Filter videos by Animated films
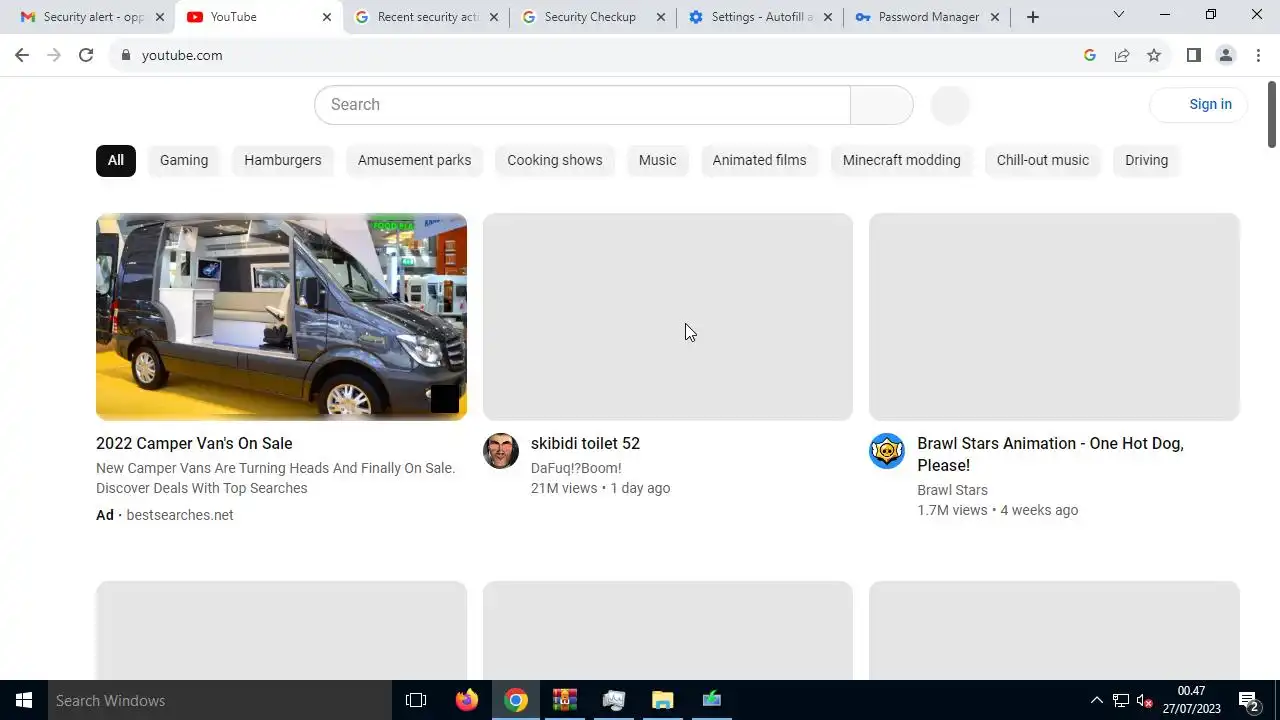Image resolution: width=1280 pixels, height=720 pixels. pyautogui.click(x=759, y=160)
